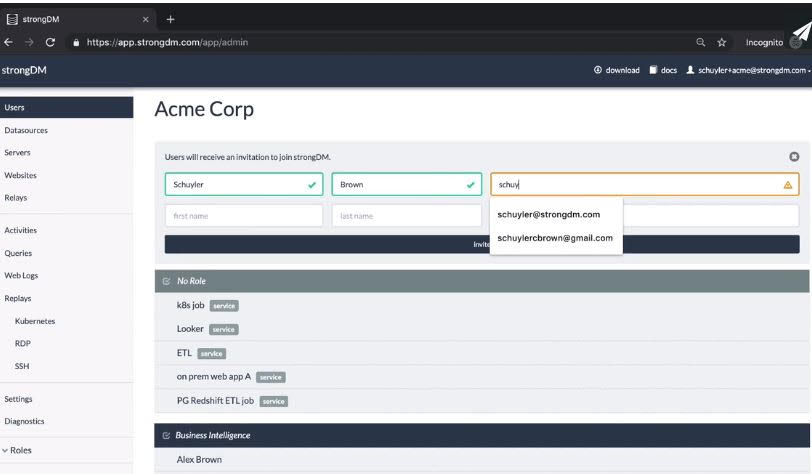Click the empty first name field
This screenshot has height=474, width=812.
click(x=244, y=216)
